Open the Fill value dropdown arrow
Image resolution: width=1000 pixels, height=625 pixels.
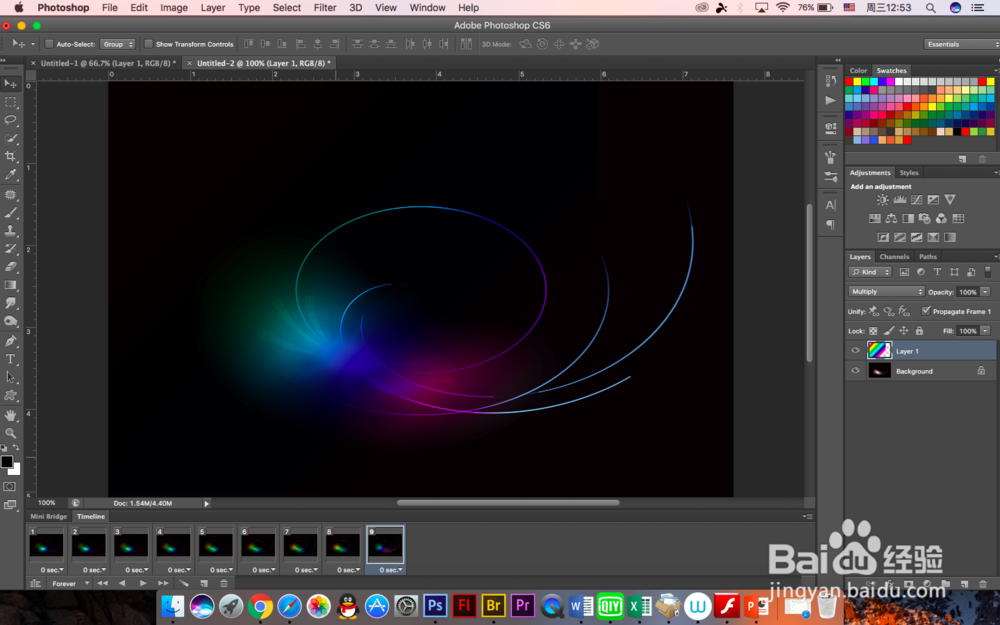(985, 331)
